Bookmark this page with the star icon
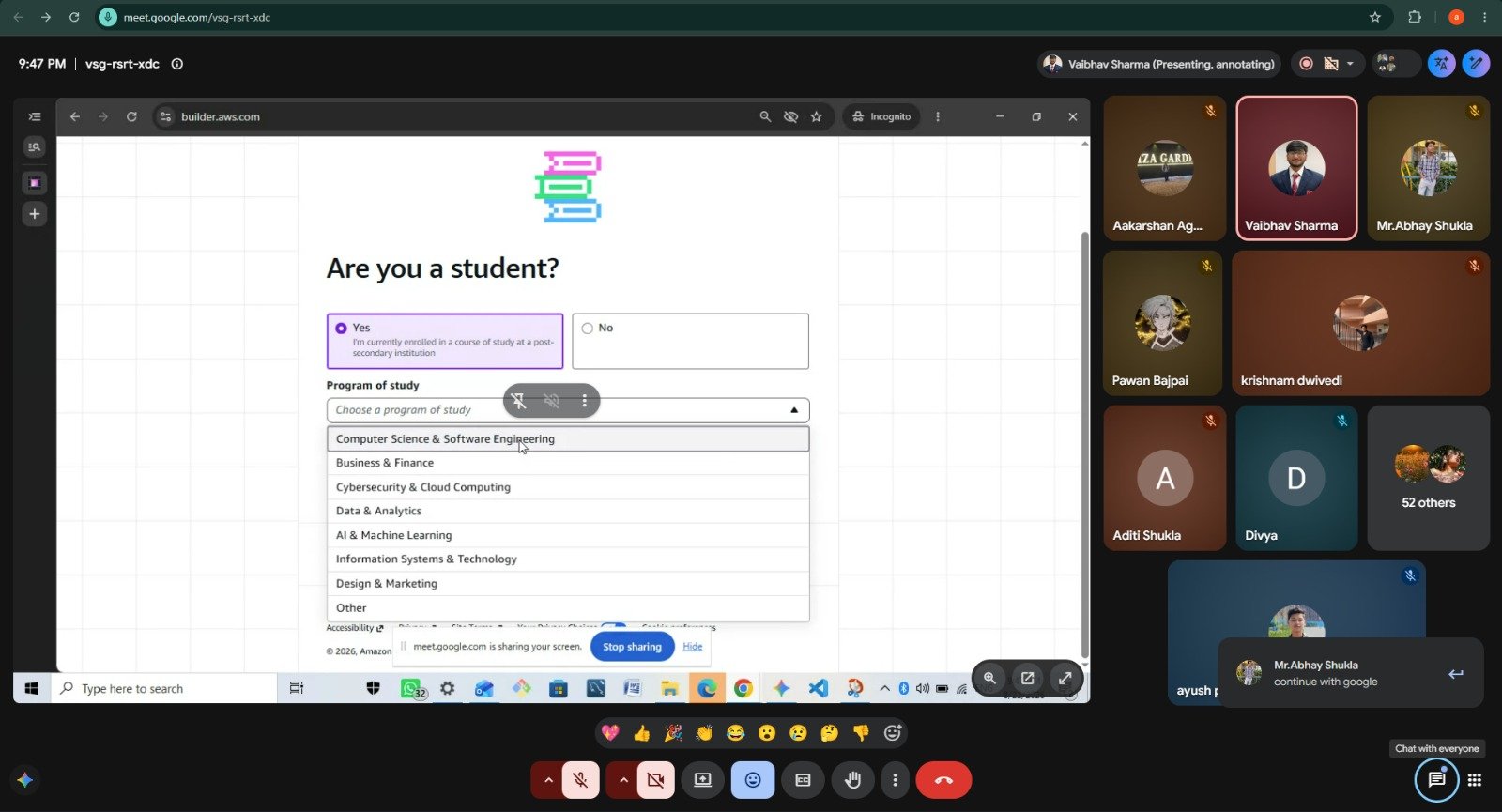The image size is (1502, 812). click(1375, 17)
